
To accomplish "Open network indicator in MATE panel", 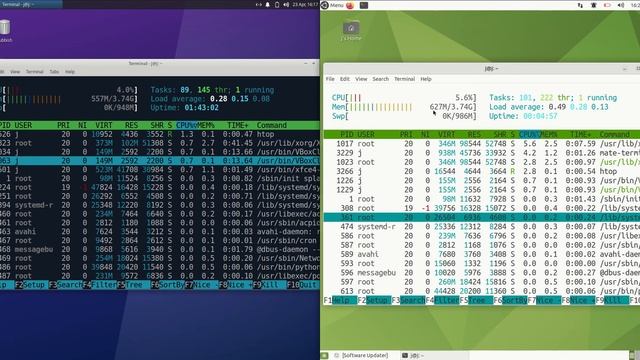I will pos(580,5).
